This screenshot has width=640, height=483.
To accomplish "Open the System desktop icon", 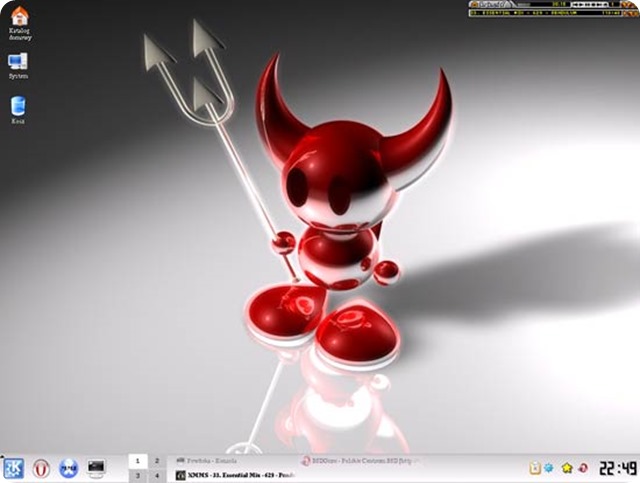I will (18, 65).
